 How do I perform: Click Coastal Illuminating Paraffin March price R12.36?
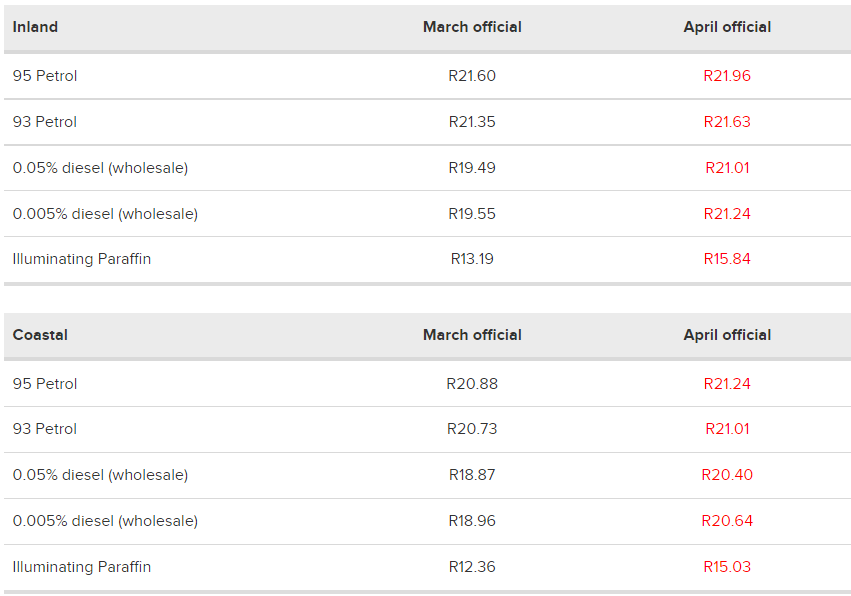(472, 567)
